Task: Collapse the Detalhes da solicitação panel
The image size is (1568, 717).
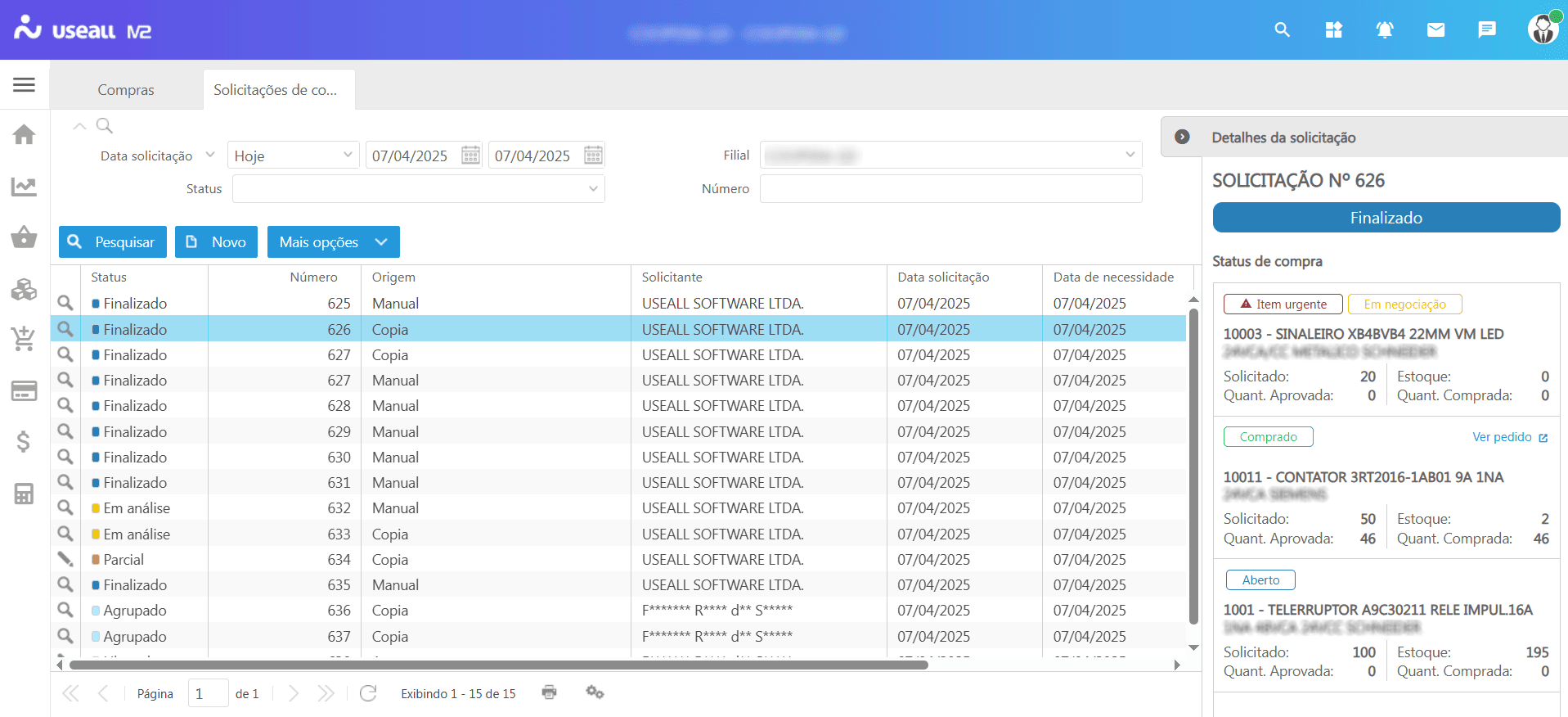Action: [x=1182, y=137]
